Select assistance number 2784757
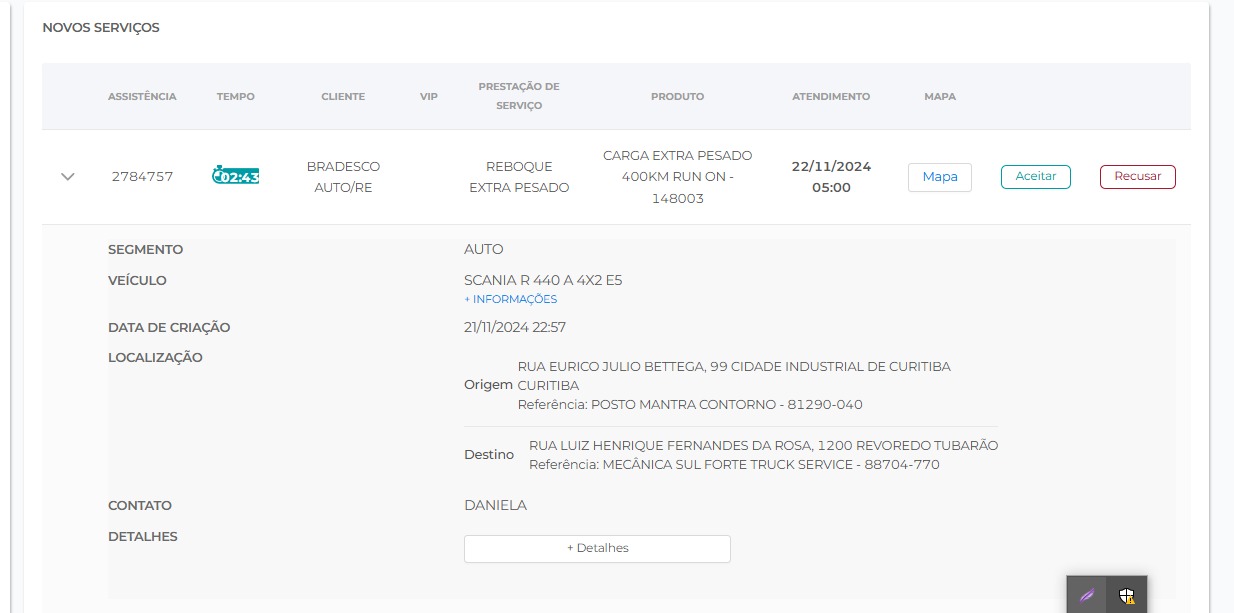This screenshot has height=613, width=1234. [142, 177]
